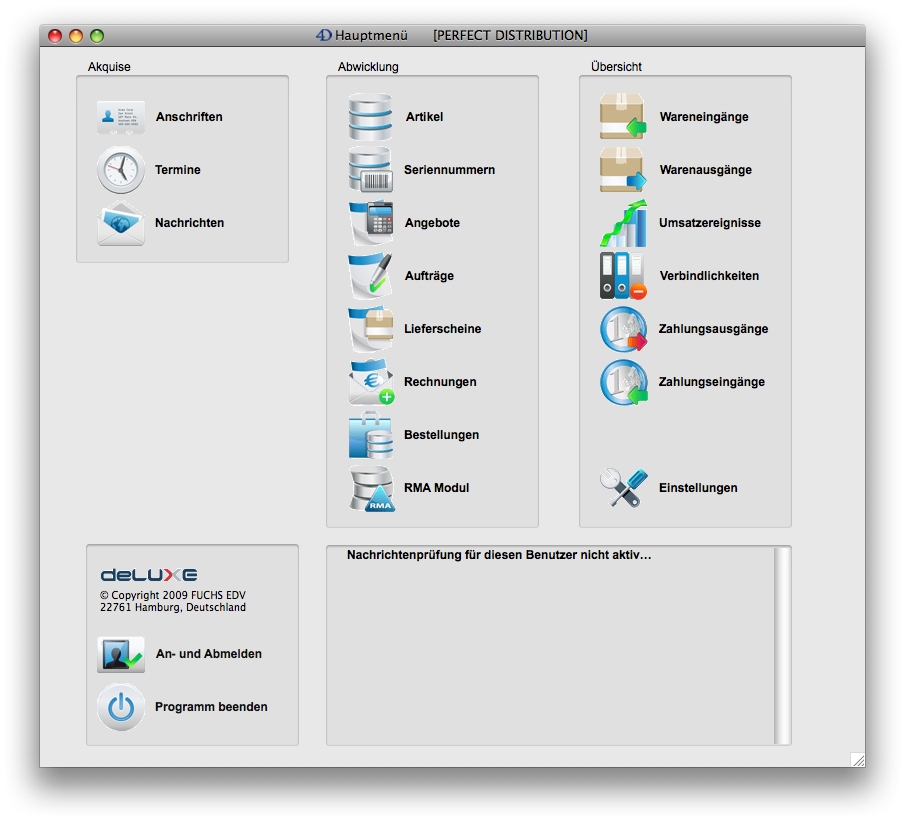The width and height of the screenshot is (905, 822).
Task: Open the Rechnungen euro envelope icon
Action: [x=371, y=382]
